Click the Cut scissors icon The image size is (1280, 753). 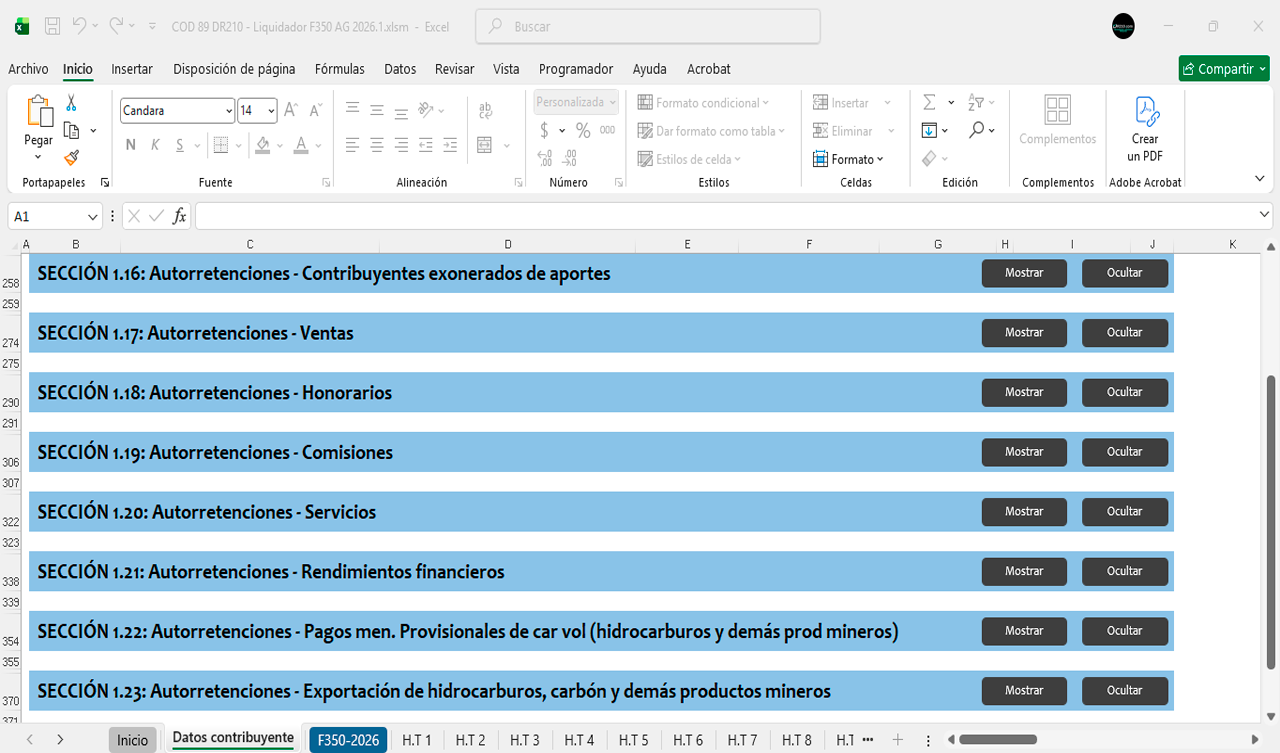click(x=71, y=103)
